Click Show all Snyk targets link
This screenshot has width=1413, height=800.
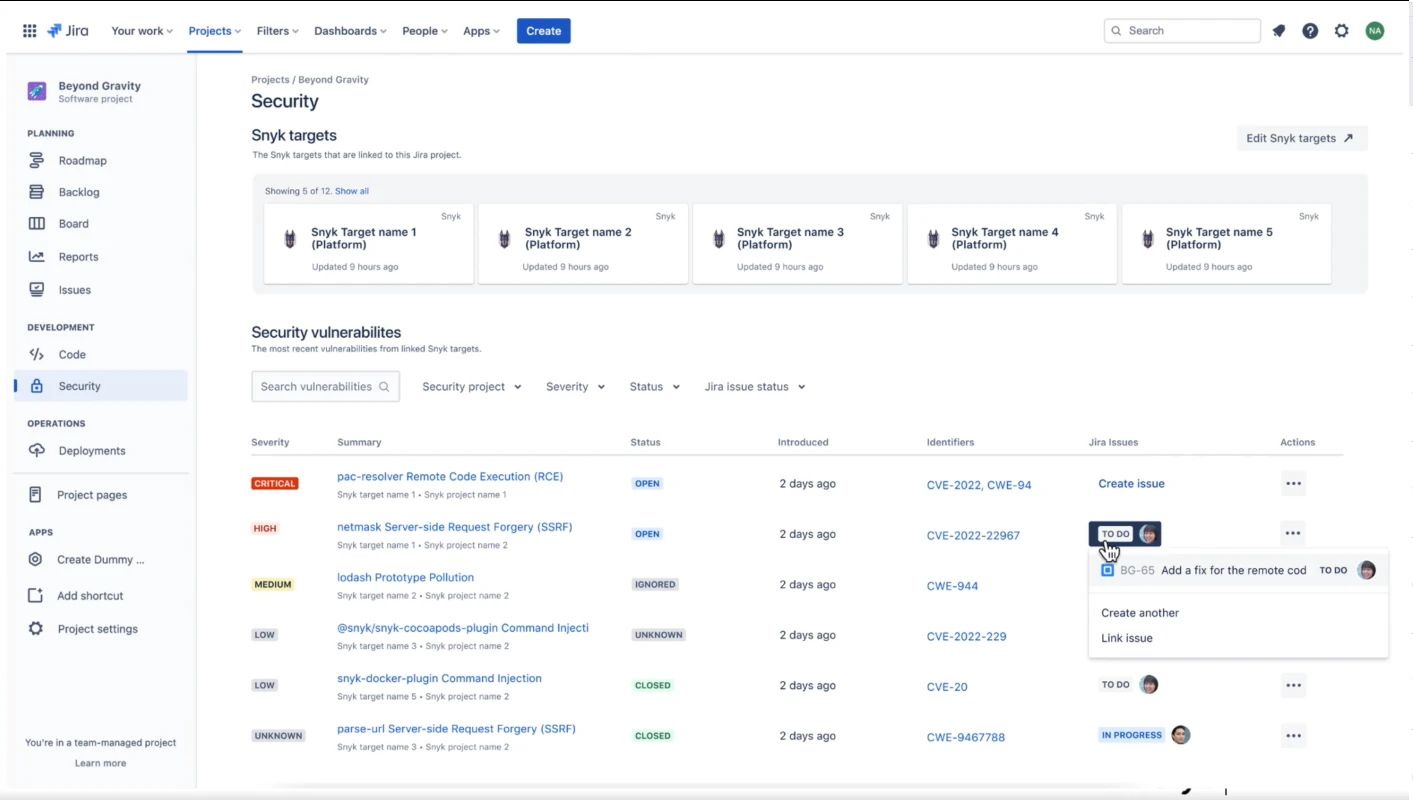click(x=352, y=191)
